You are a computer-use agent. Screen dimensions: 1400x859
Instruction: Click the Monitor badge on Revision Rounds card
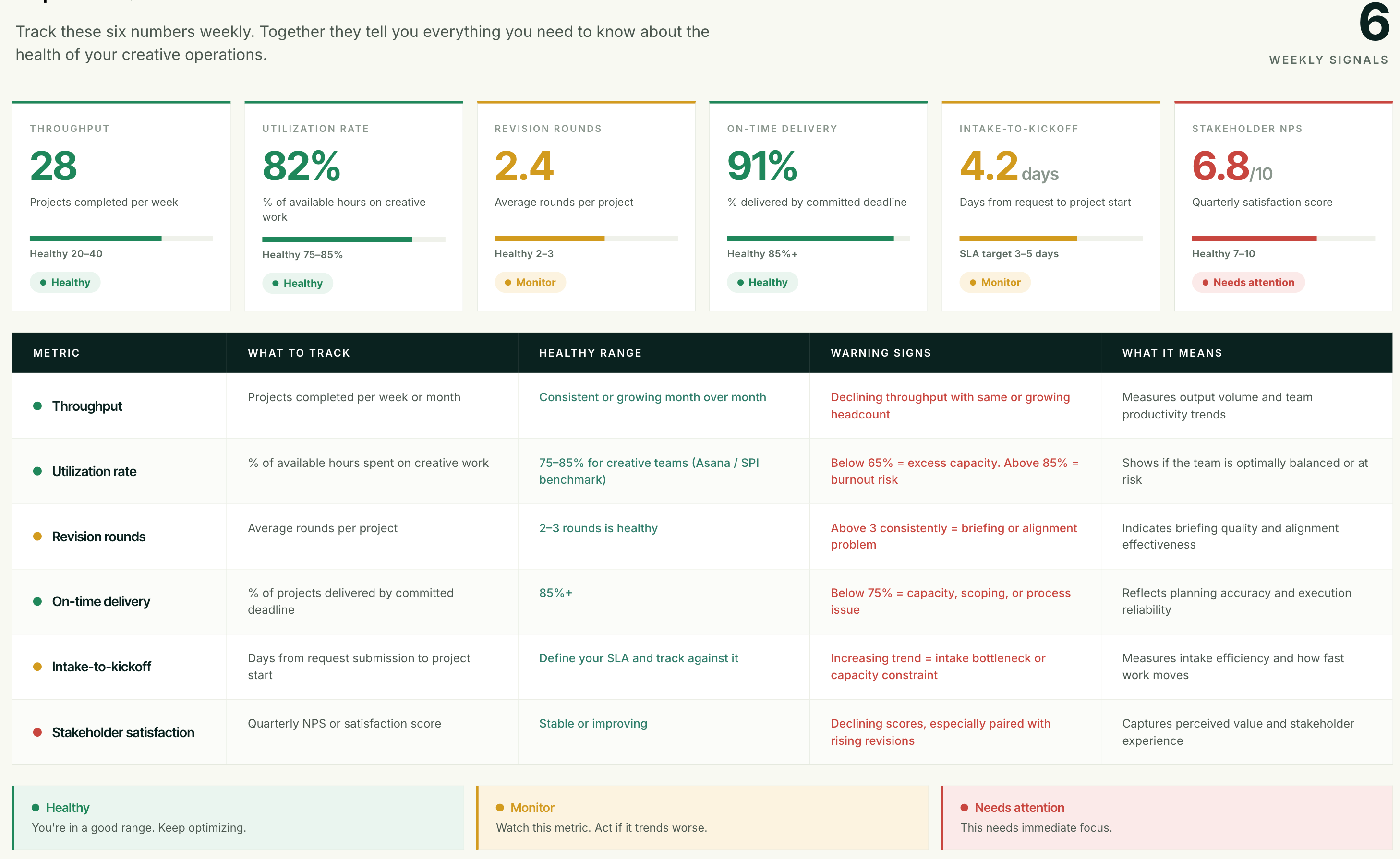click(x=530, y=282)
